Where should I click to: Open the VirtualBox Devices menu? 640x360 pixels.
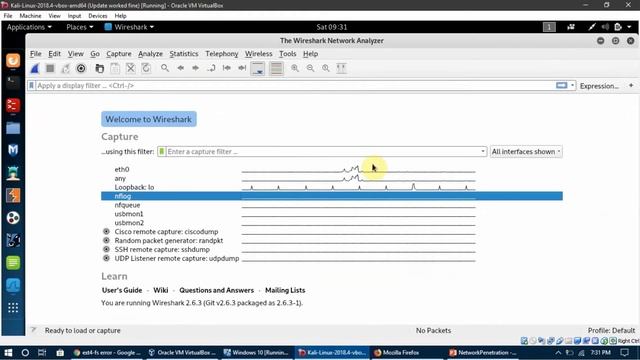98,16
